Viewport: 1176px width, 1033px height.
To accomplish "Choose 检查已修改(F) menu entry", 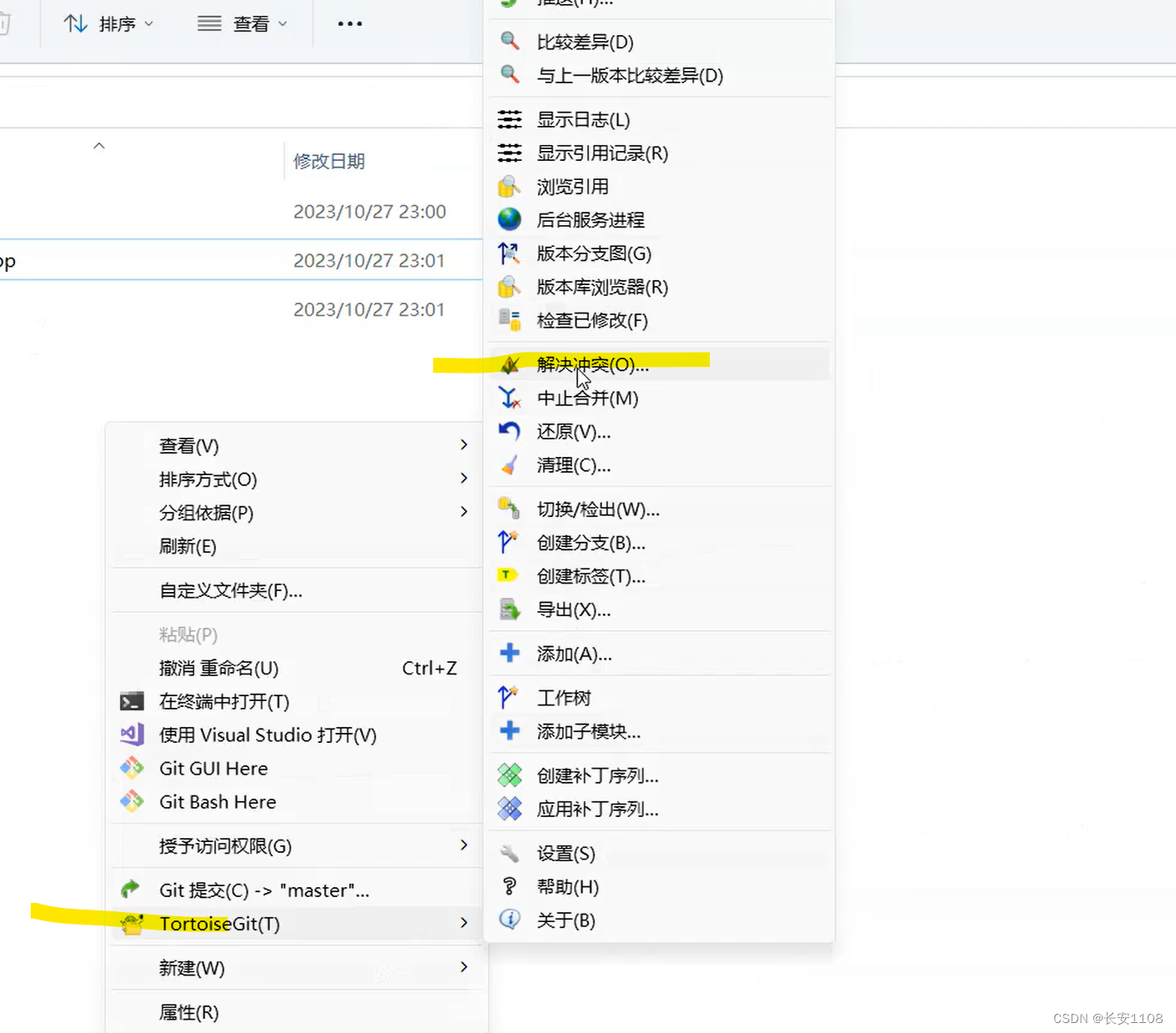I will [592, 320].
